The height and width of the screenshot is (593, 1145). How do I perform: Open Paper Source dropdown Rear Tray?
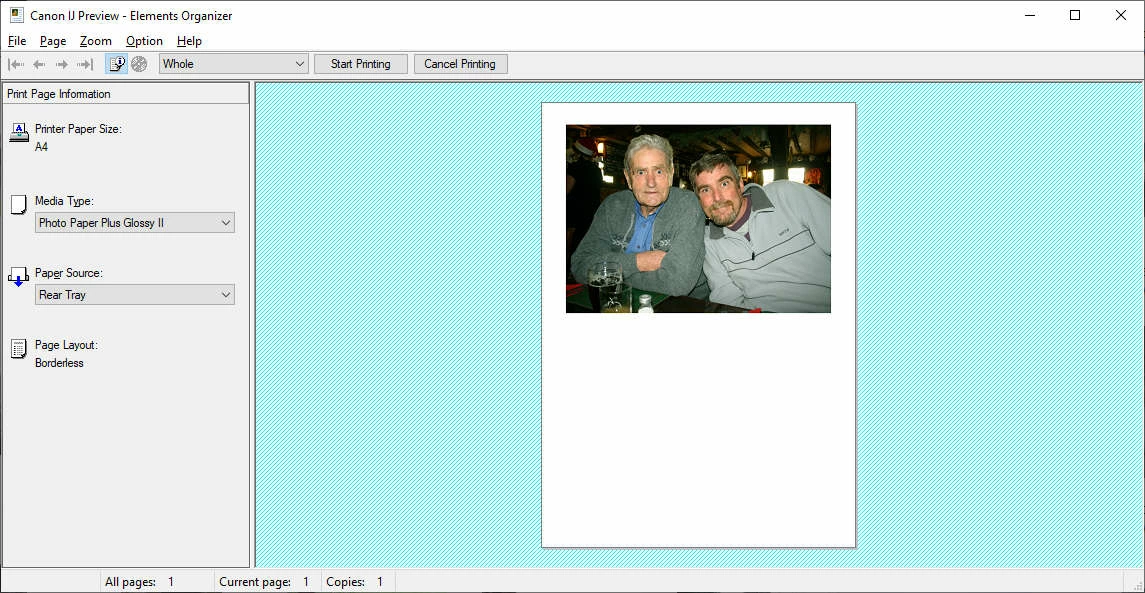point(135,295)
